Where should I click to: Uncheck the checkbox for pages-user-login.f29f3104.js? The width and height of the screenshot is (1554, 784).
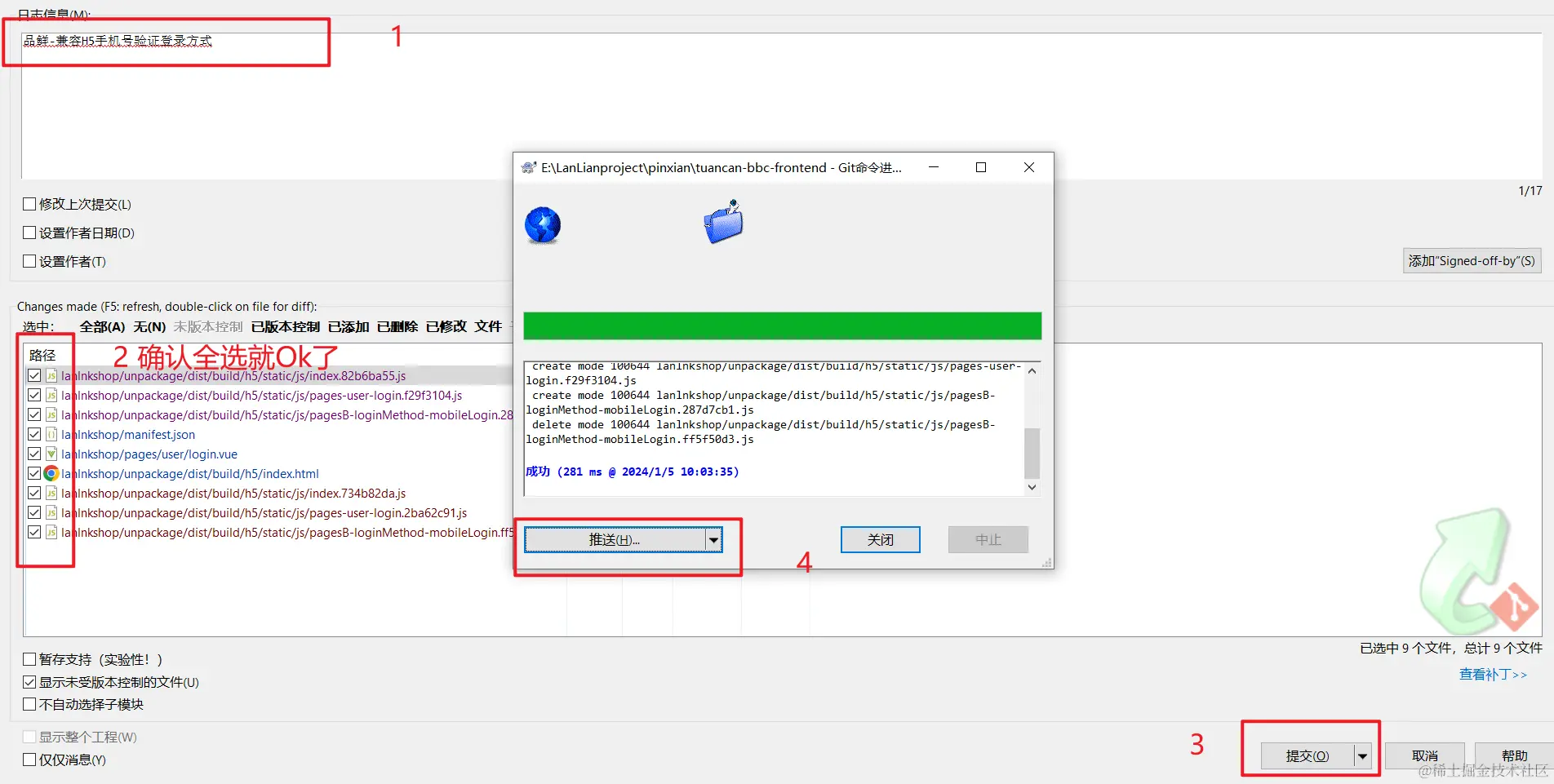click(x=34, y=396)
